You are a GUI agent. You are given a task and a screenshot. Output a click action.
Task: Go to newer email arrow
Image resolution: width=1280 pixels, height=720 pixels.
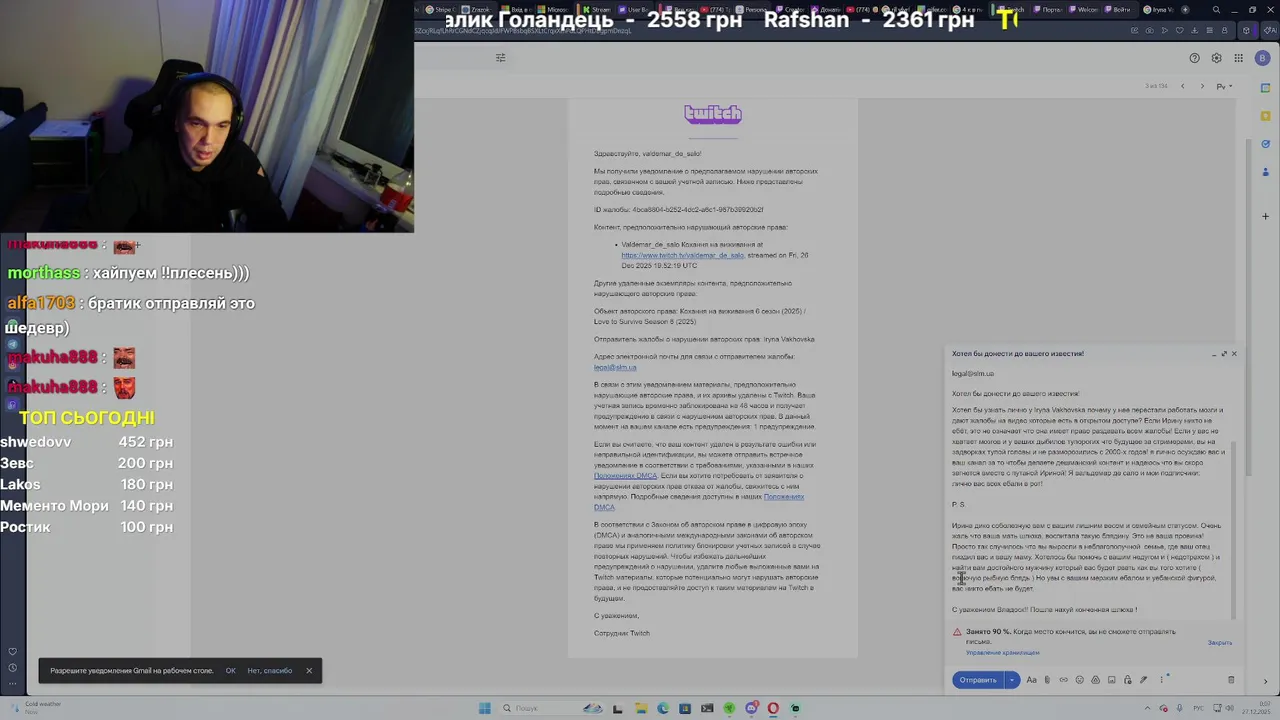(x=1182, y=86)
